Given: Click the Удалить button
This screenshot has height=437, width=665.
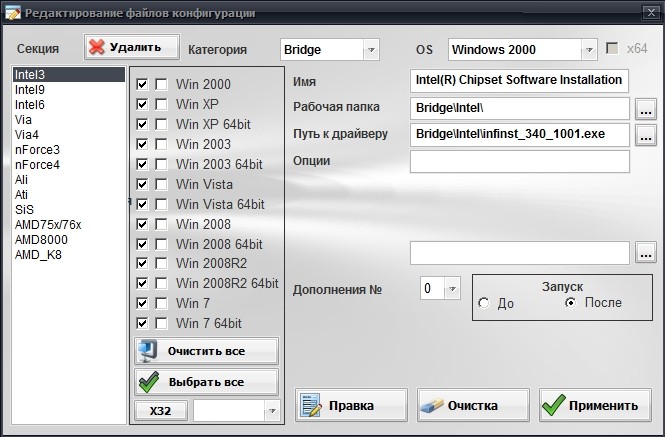Looking at the screenshot, I should 132,47.
